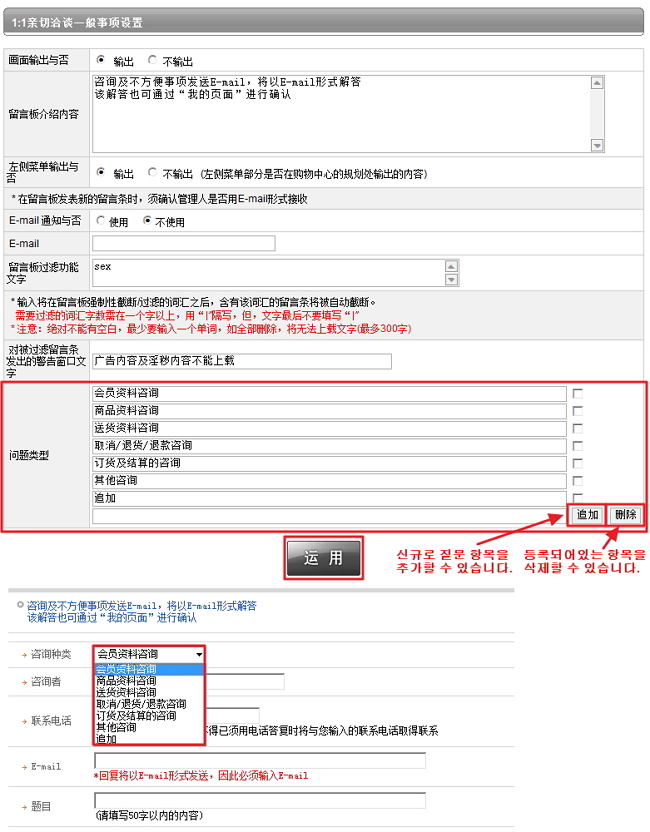
Task: Click scroll-down arrow in 留言板介绍内容 textarea
Action: (597, 145)
